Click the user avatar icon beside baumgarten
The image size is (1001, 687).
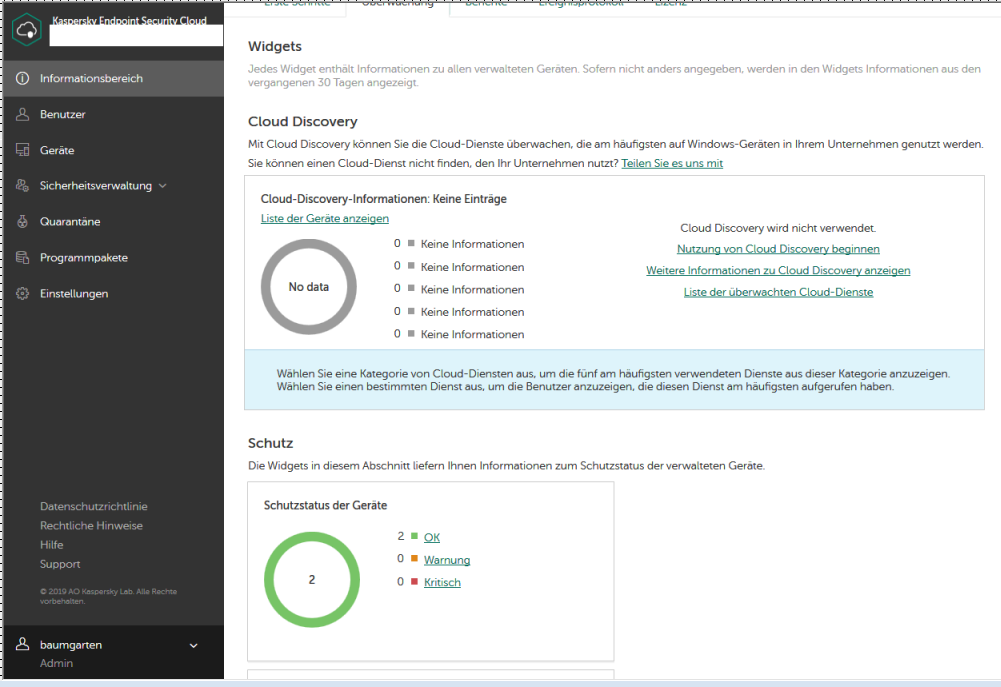(x=22, y=644)
